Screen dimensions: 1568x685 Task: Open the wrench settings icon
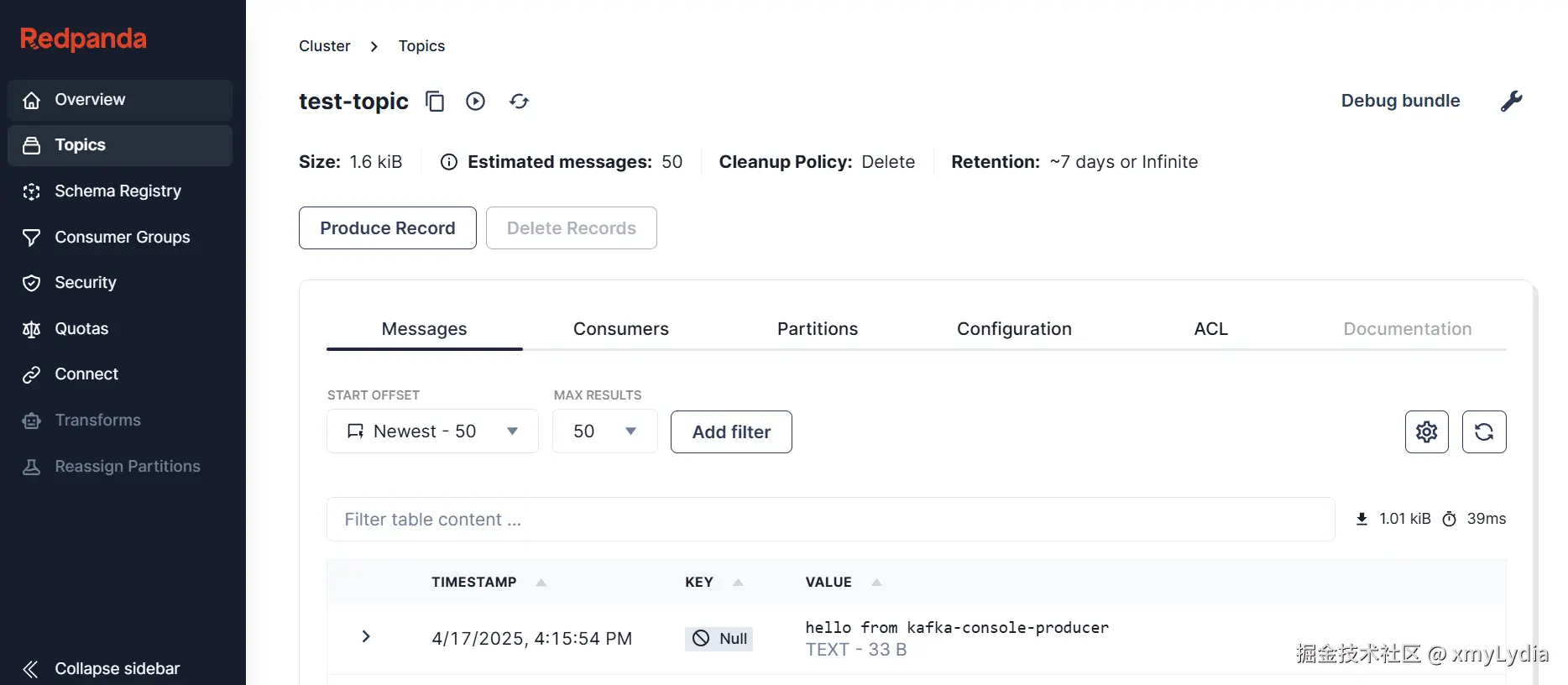click(1511, 101)
